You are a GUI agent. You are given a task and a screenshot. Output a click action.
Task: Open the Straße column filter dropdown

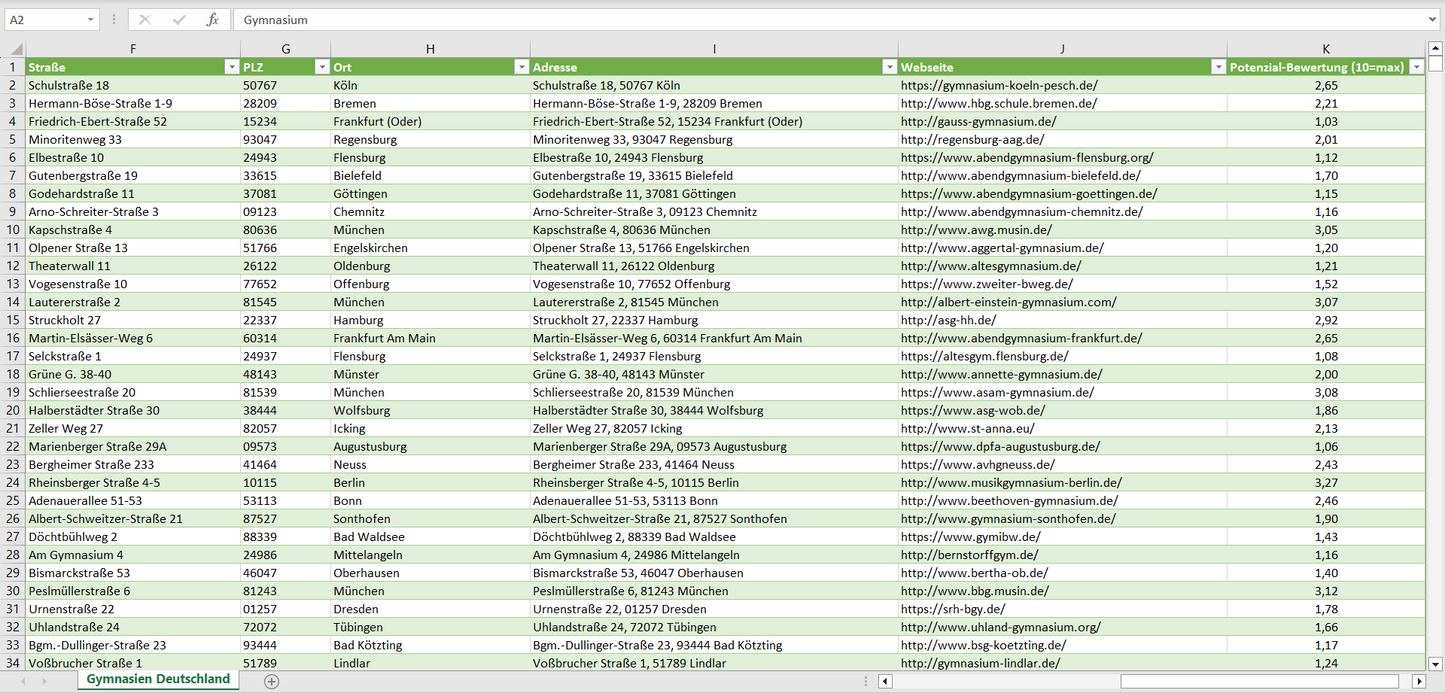click(x=231, y=67)
